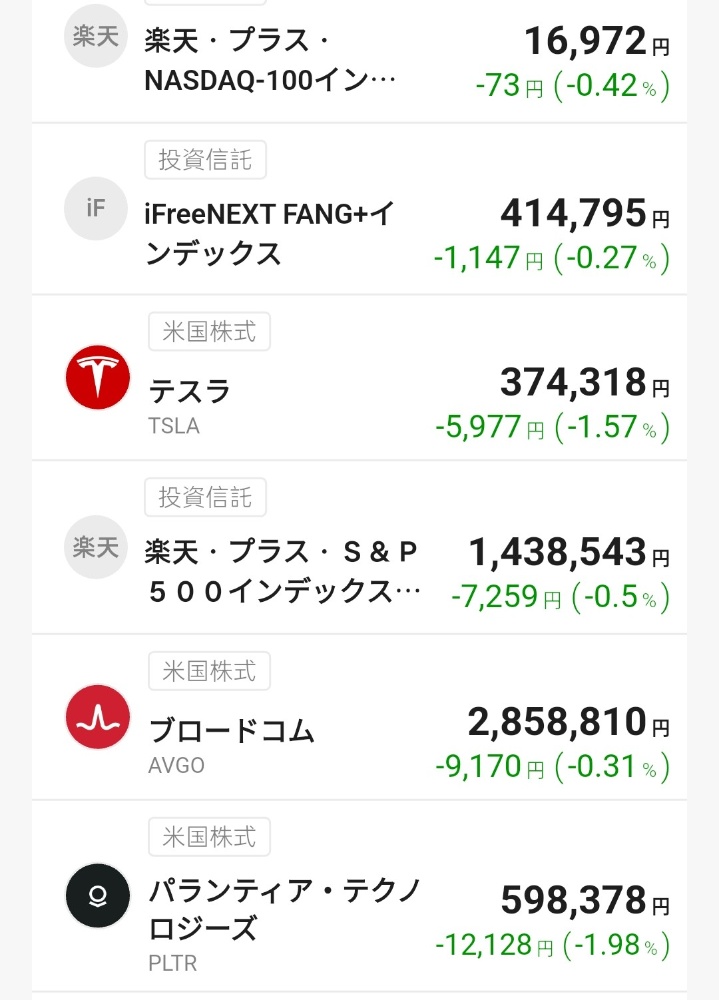Open the ブロードコム holding name
Screen dimensions: 719x1000
click(x=232, y=730)
